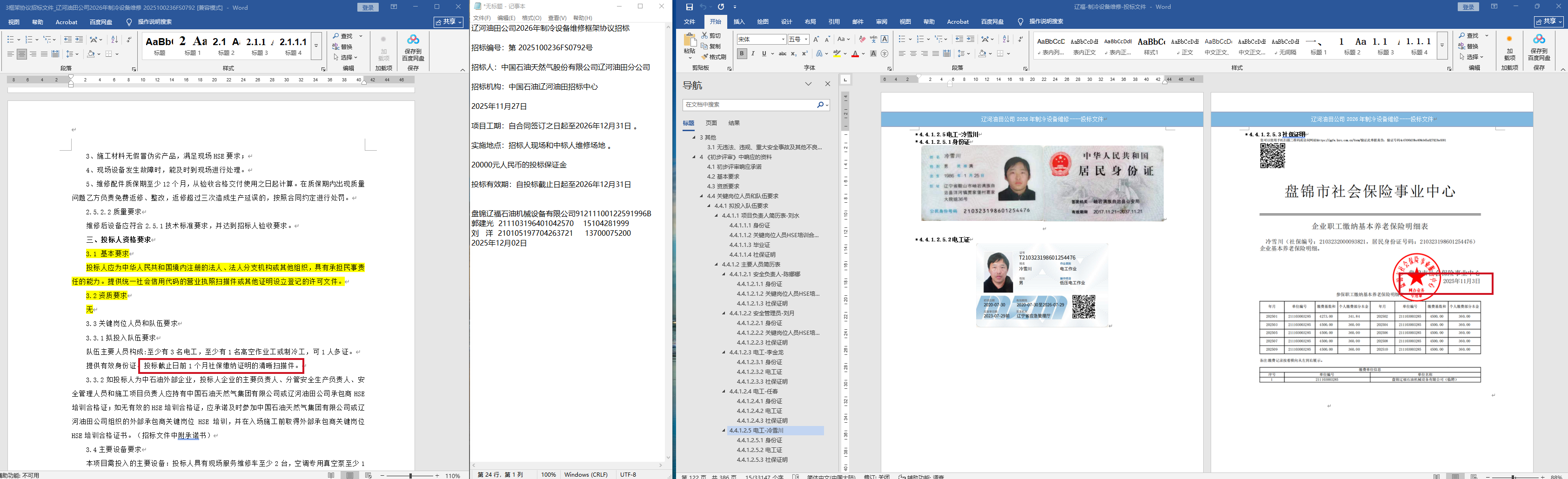
Task: Click Replace (替换) in left Word ribbon
Action: [x=343, y=47]
